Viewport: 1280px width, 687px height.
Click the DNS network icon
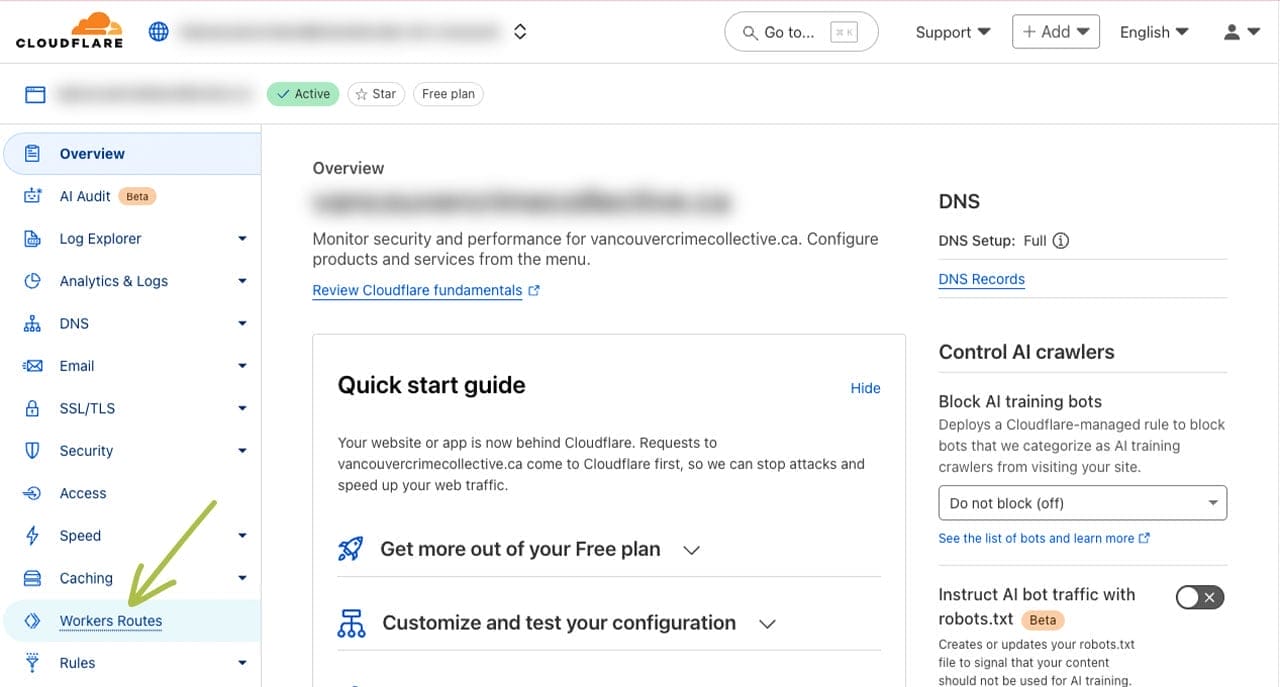(33, 324)
